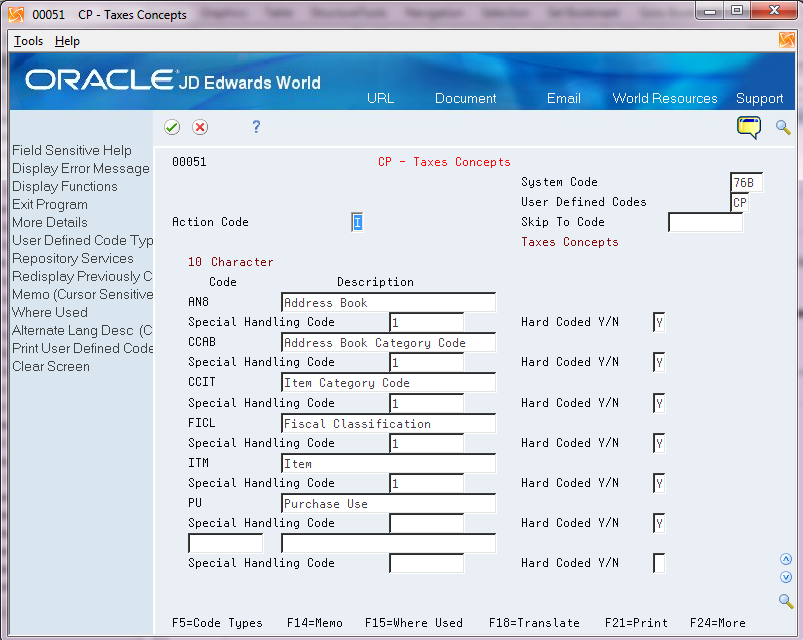Choose Clear Screen

(x=51, y=366)
